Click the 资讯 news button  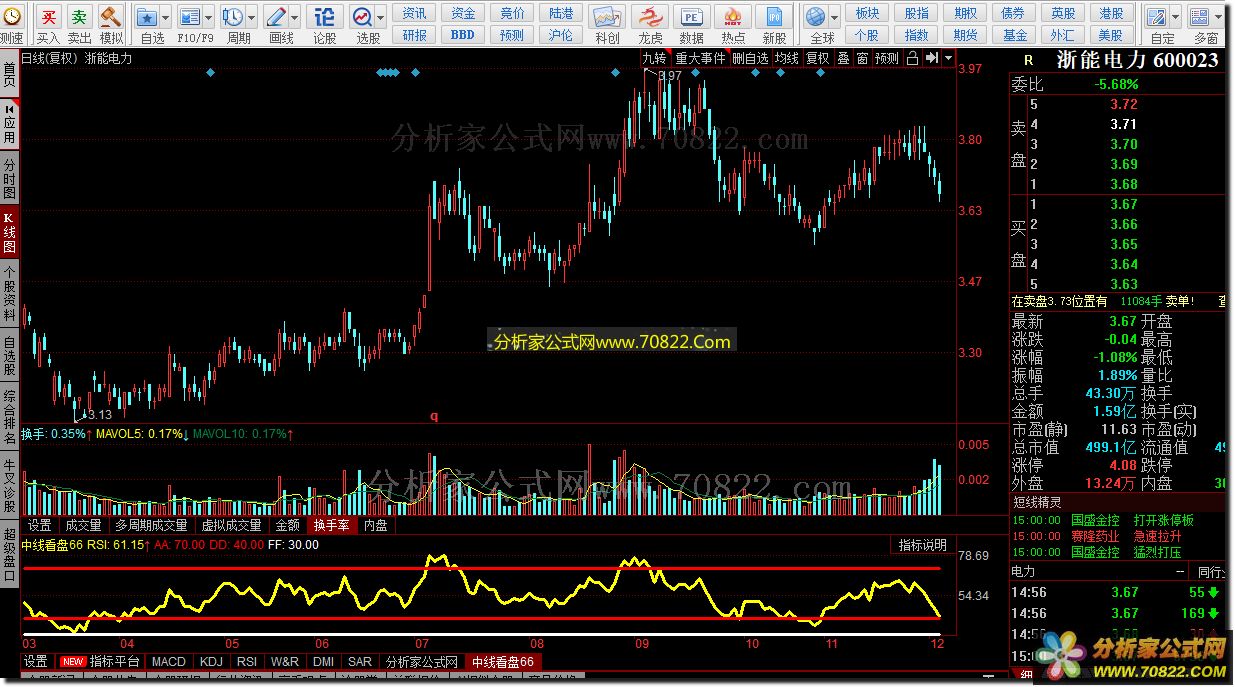pyautogui.click(x=415, y=13)
